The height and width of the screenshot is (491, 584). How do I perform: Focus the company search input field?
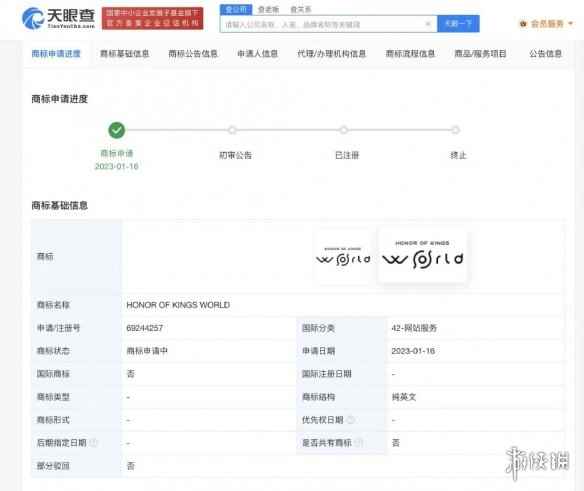(x=328, y=24)
